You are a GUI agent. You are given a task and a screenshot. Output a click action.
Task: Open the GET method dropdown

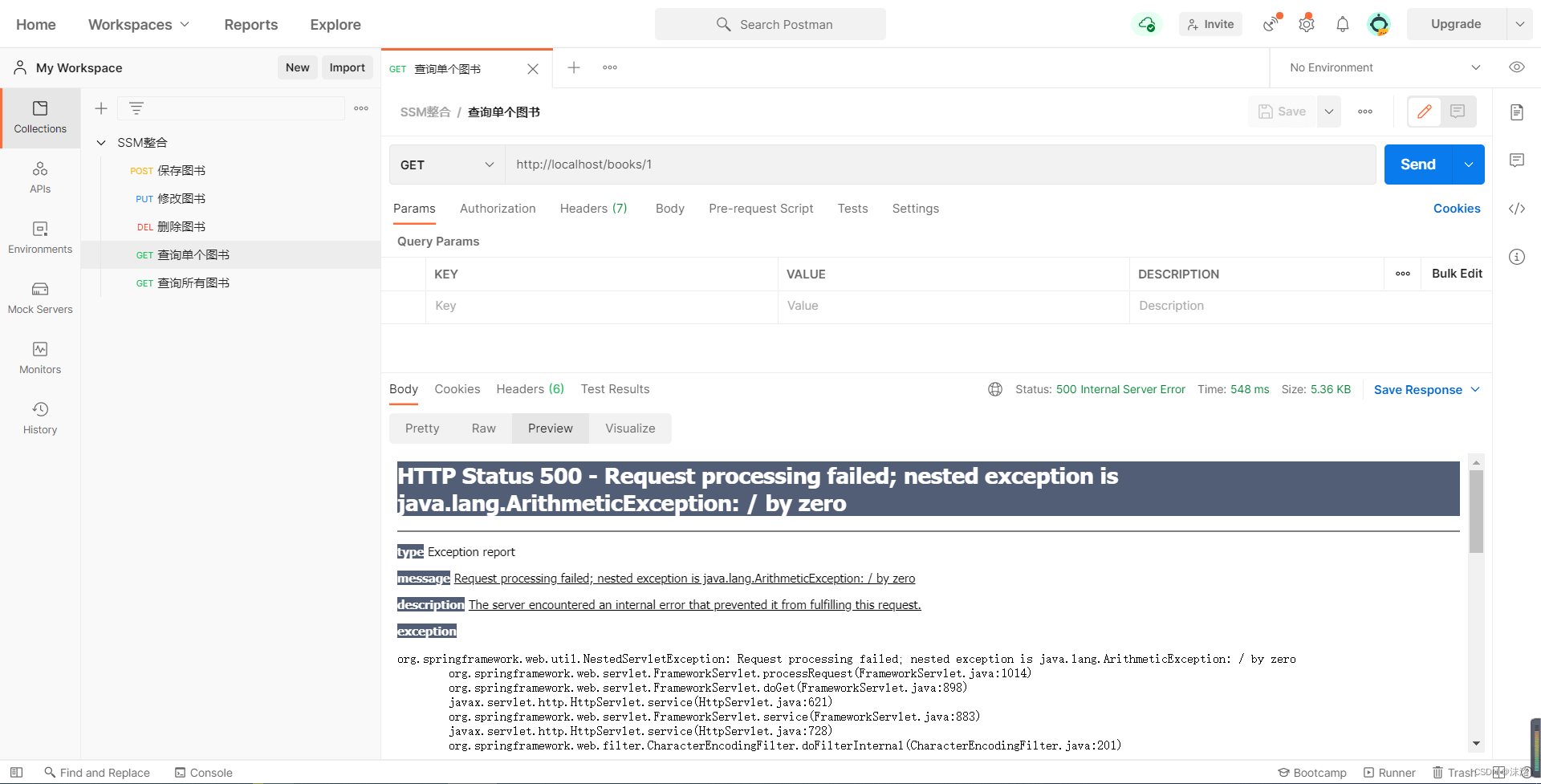point(447,165)
